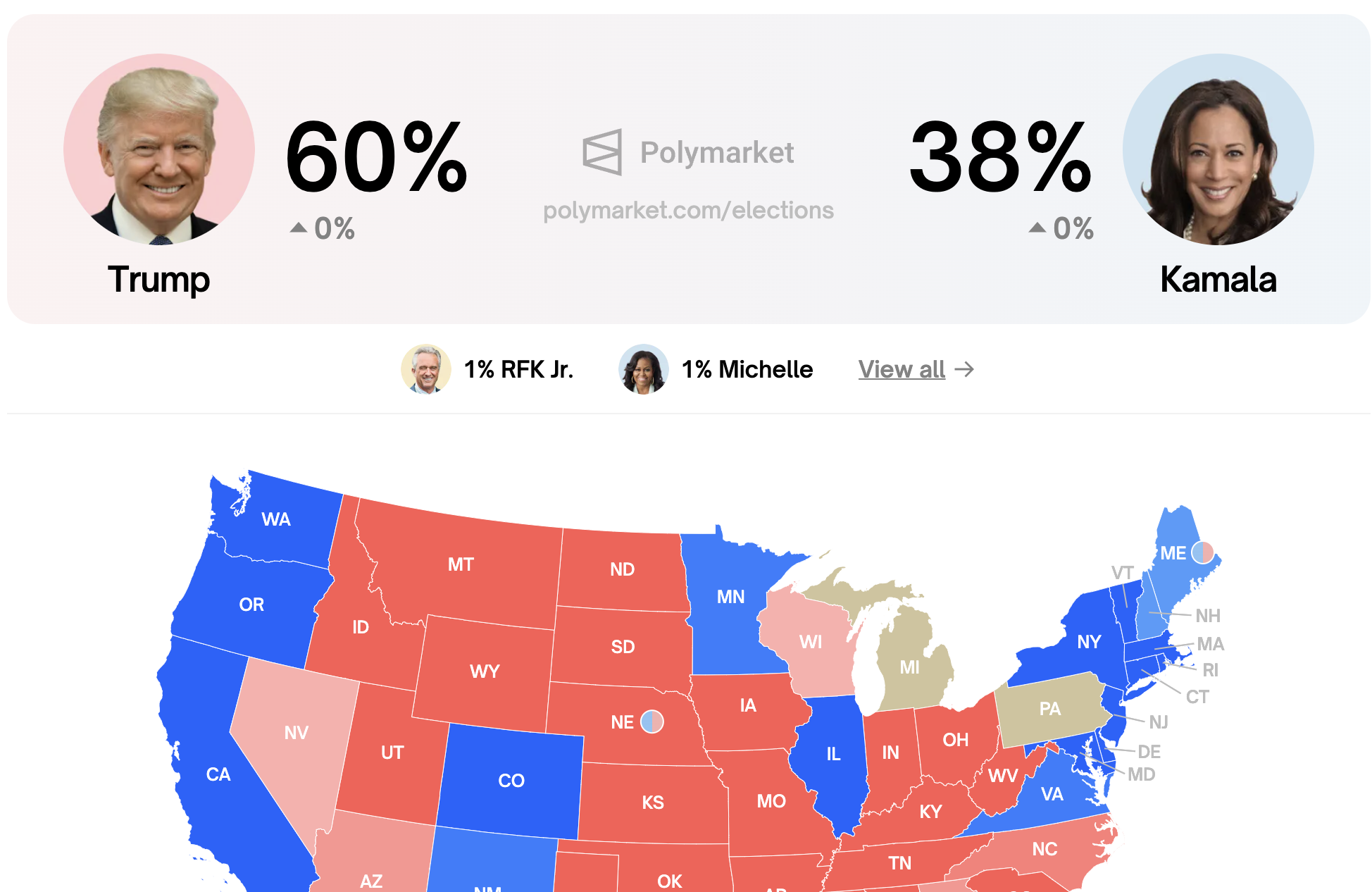Click the NH state label
Viewport: 1372px width, 892px height.
click(x=1208, y=616)
